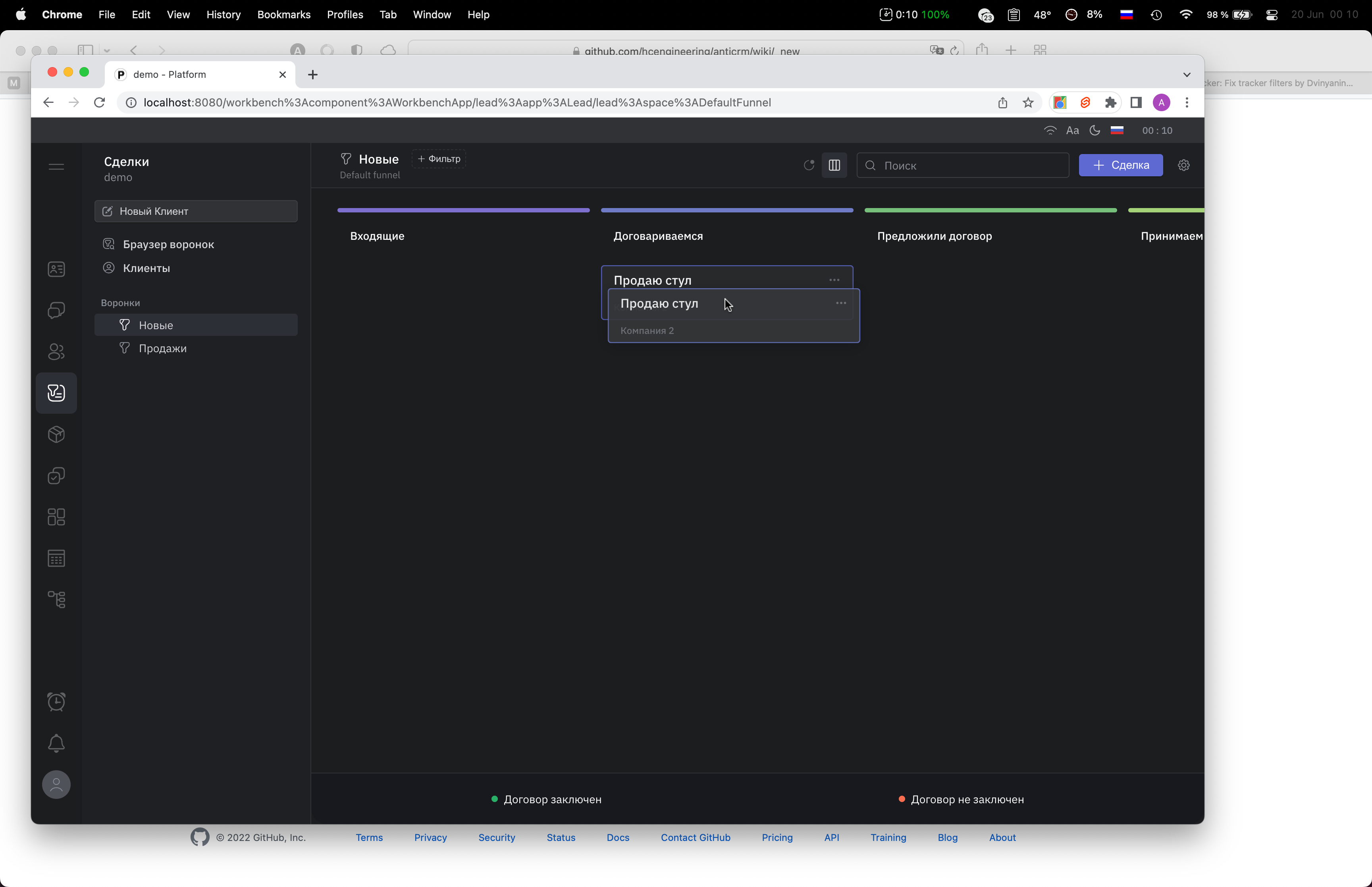Select the Продажи funnel in sidebar
This screenshot has height=887, width=1372.
pyautogui.click(x=196, y=348)
